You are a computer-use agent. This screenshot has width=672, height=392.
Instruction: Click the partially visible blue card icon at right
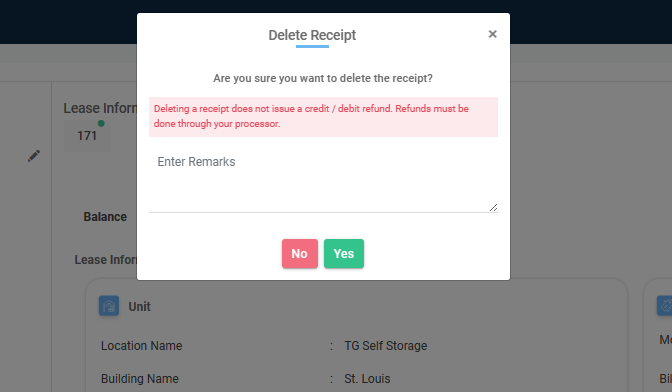tap(664, 306)
